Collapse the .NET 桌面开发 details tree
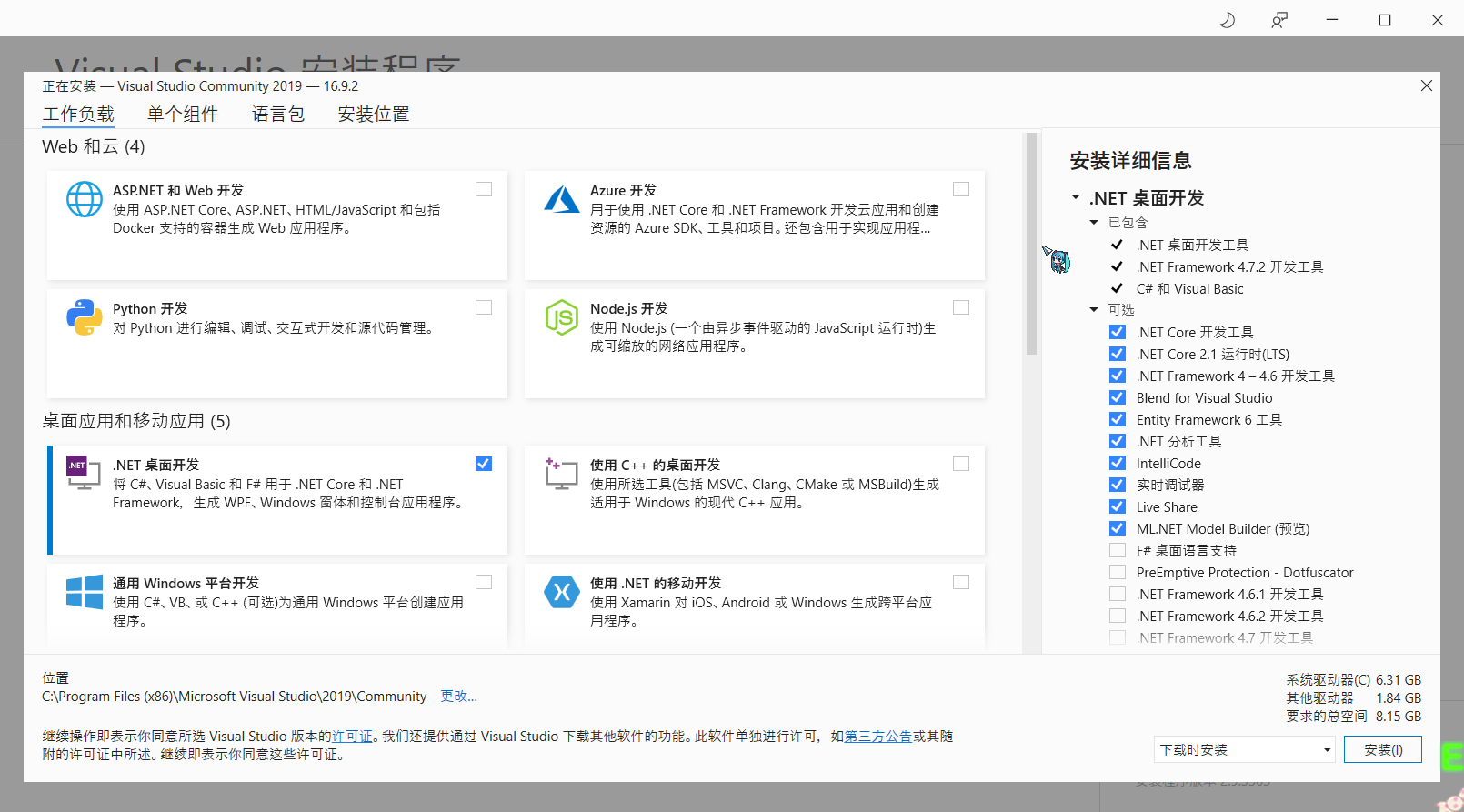Screen dimensions: 1464x812 (x=1076, y=197)
